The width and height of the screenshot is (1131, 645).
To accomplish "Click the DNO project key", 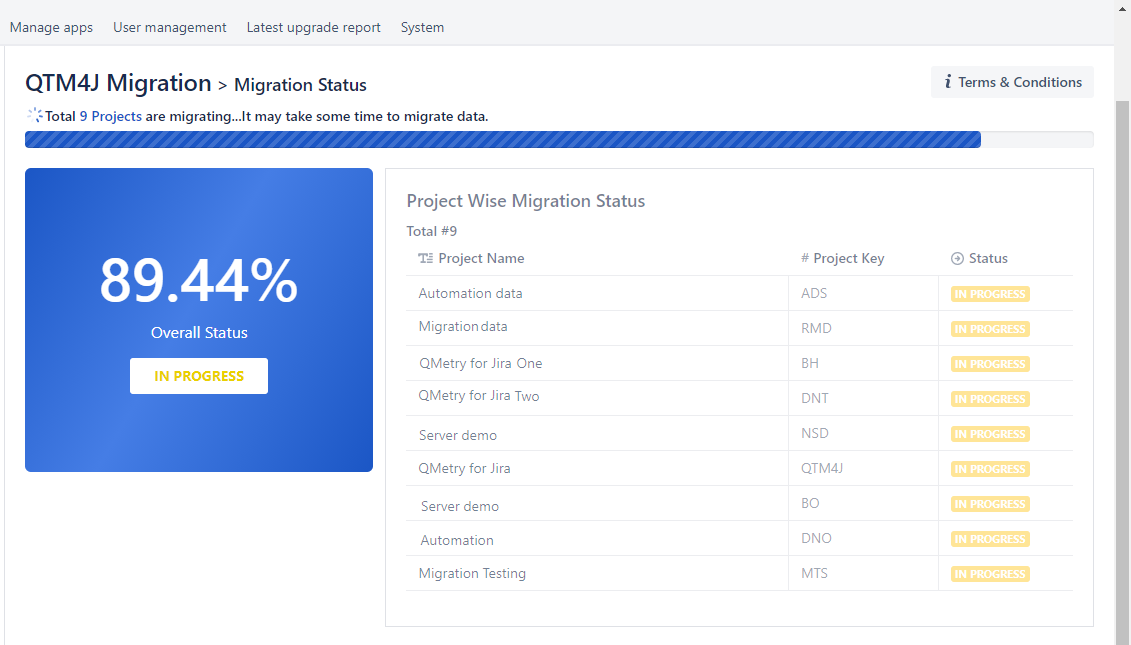I will pos(816,538).
